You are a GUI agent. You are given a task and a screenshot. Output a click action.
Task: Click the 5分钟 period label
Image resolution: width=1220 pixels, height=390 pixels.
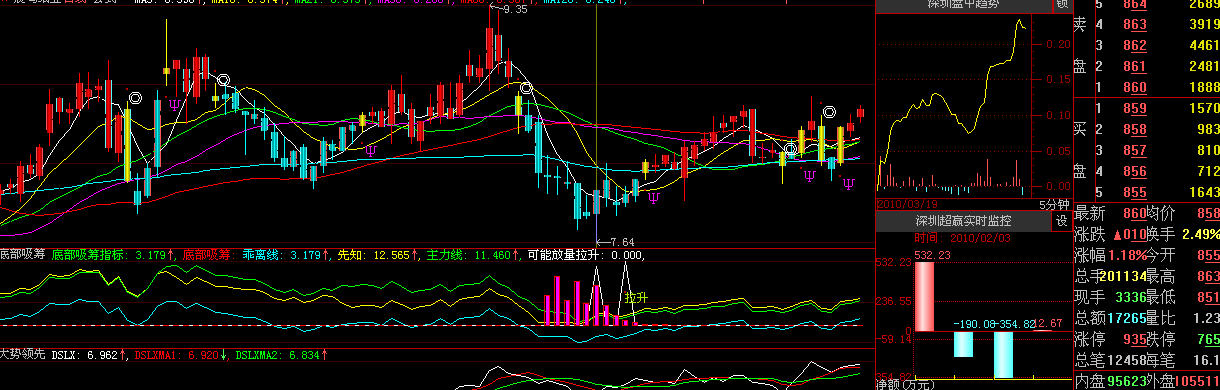point(1053,203)
